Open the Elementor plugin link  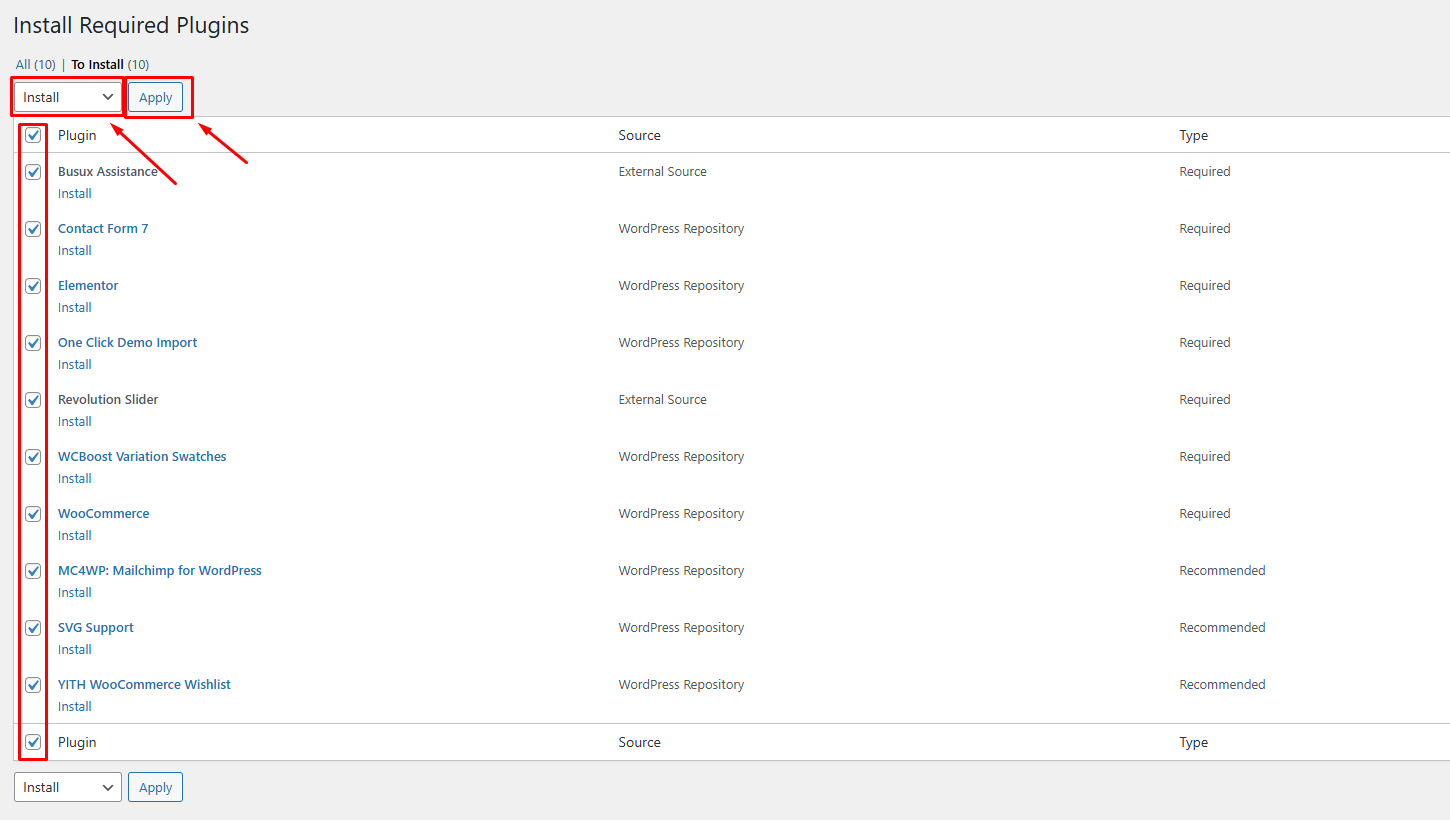tap(88, 286)
